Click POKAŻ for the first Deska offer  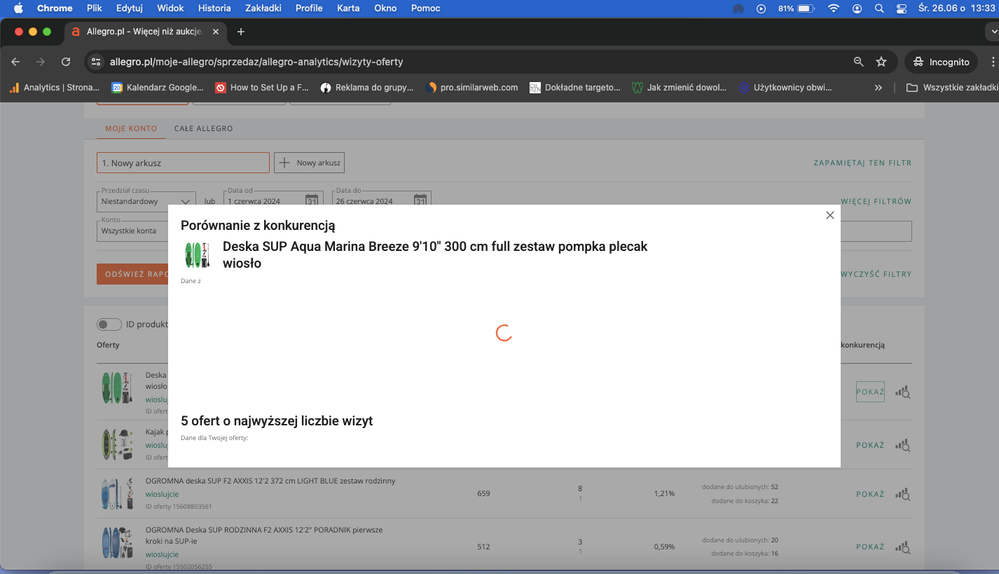point(870,392)
